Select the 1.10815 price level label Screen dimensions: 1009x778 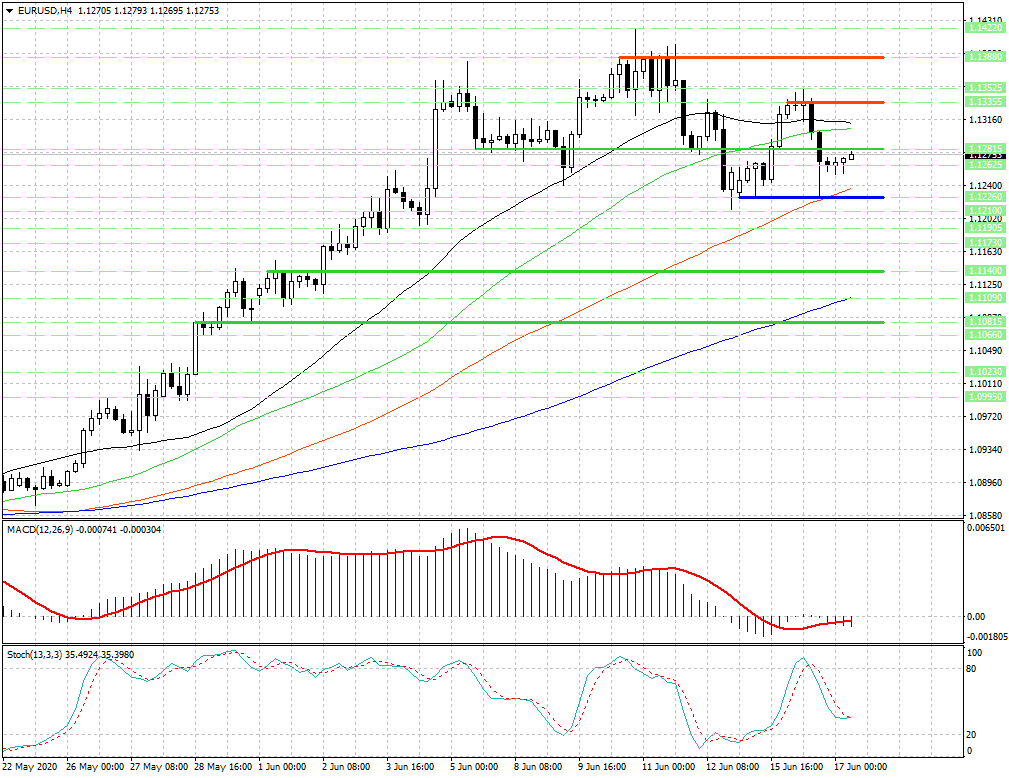coord(985,321)
